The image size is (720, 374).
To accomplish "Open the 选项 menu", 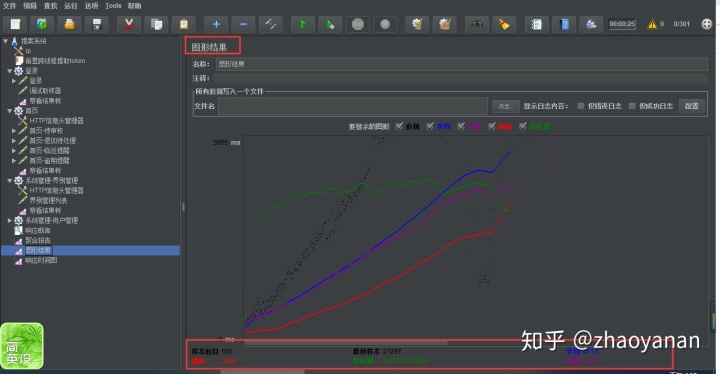I will click(x=91, y=6).
